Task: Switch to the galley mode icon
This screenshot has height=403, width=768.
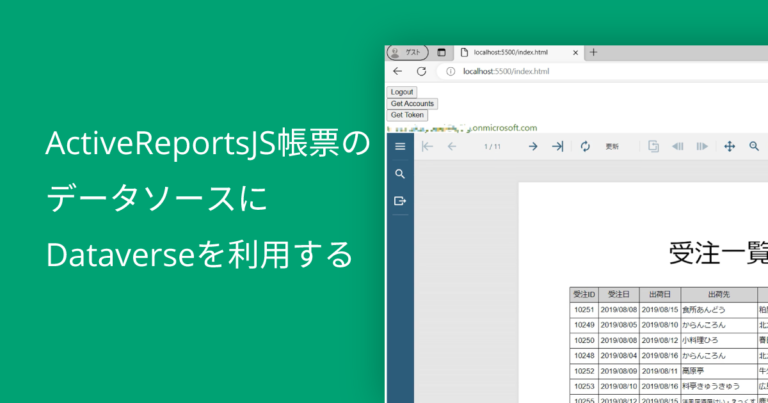Action: pos(653,146)
